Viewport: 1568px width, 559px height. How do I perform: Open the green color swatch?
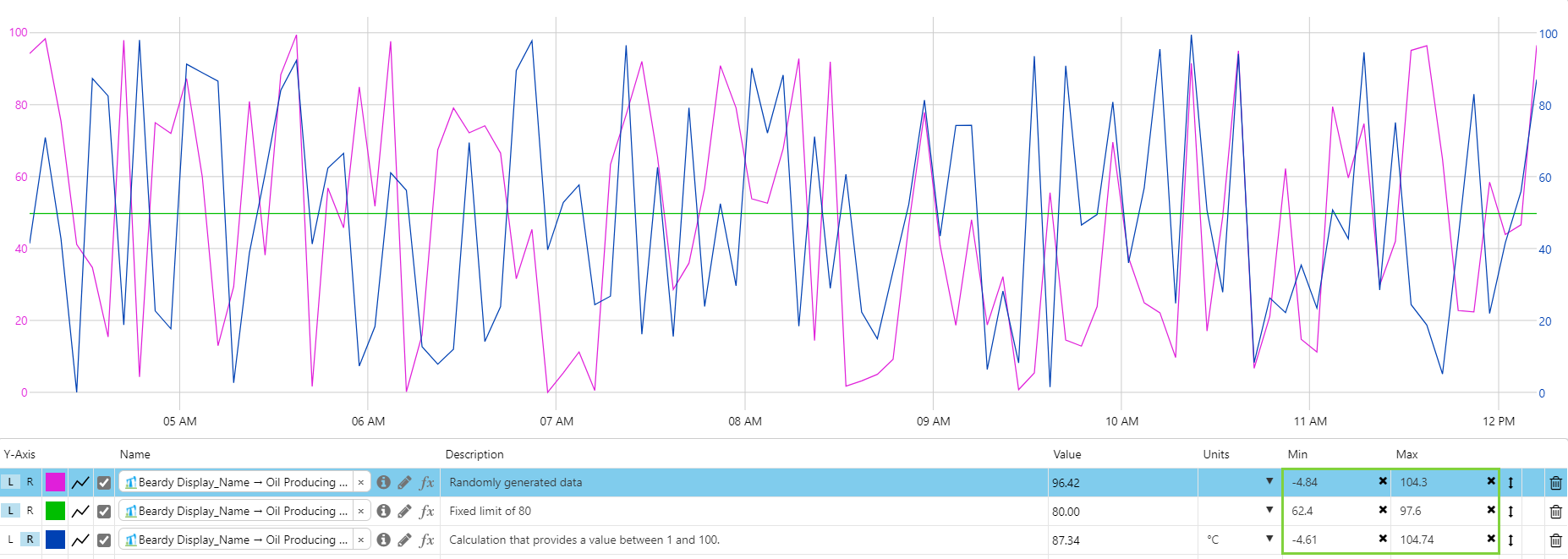[x=55, y=511]
